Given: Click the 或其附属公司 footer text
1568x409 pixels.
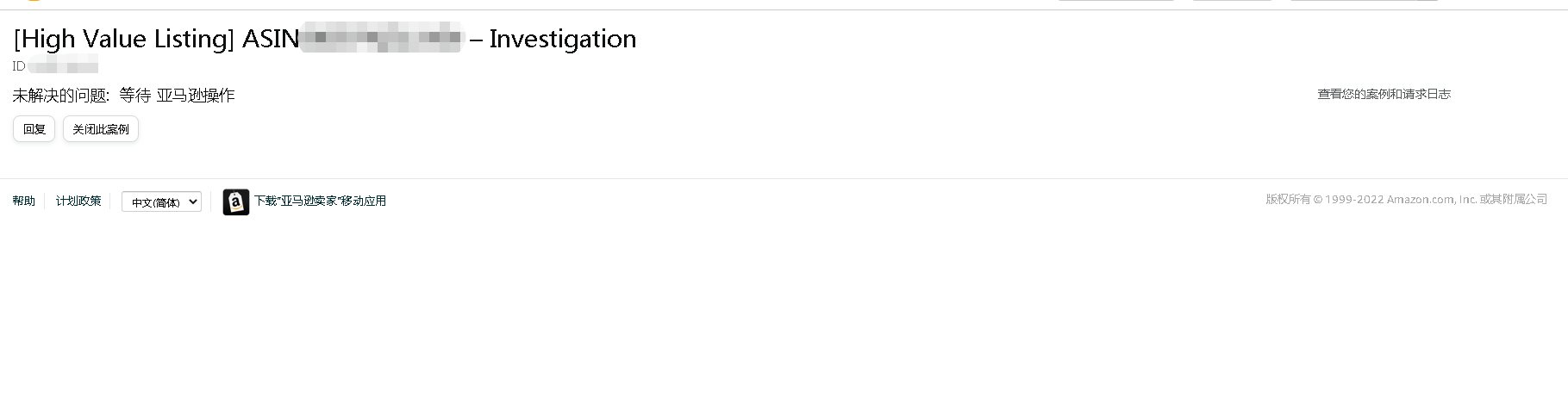Looking at the screenshot, I should 1514,199.
